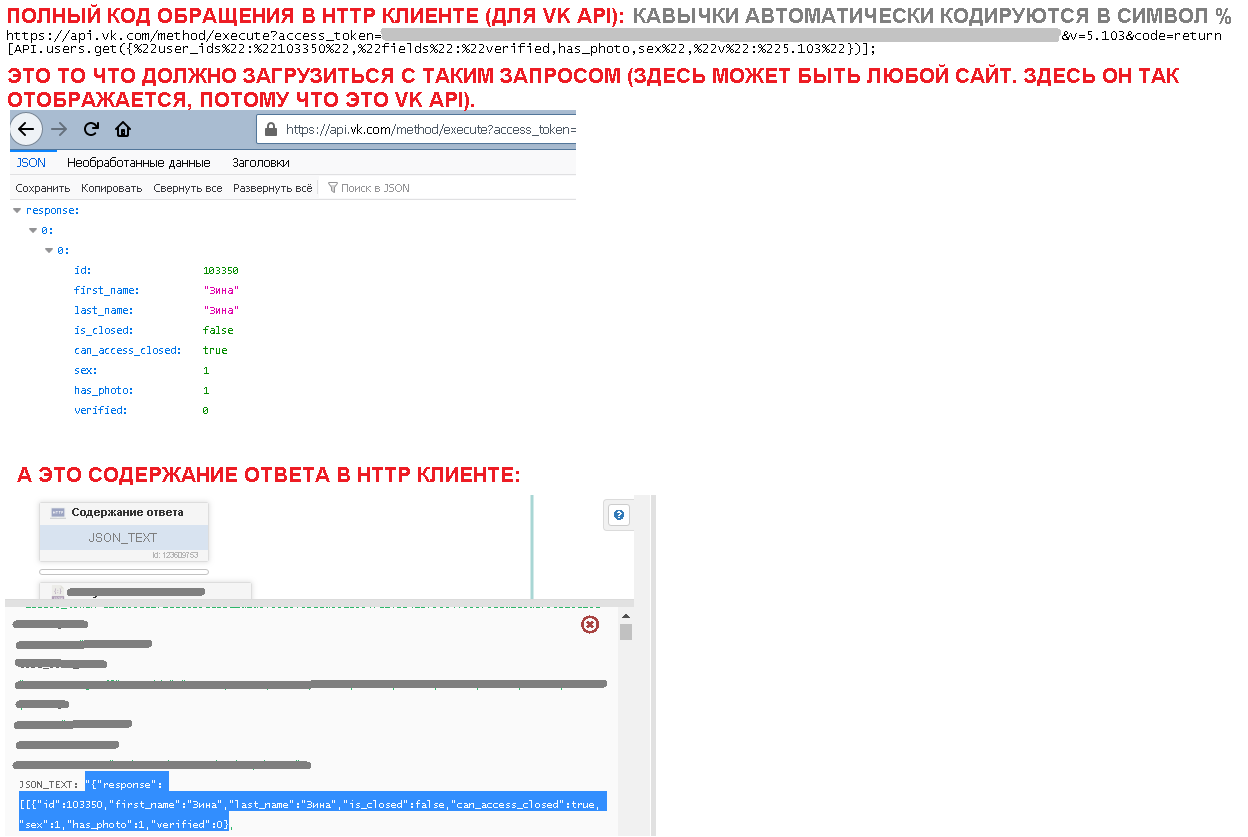1248x837 pixels.
Task: Select the JSON_TEXT variable in the block
Action: click(x=123, y=538)
